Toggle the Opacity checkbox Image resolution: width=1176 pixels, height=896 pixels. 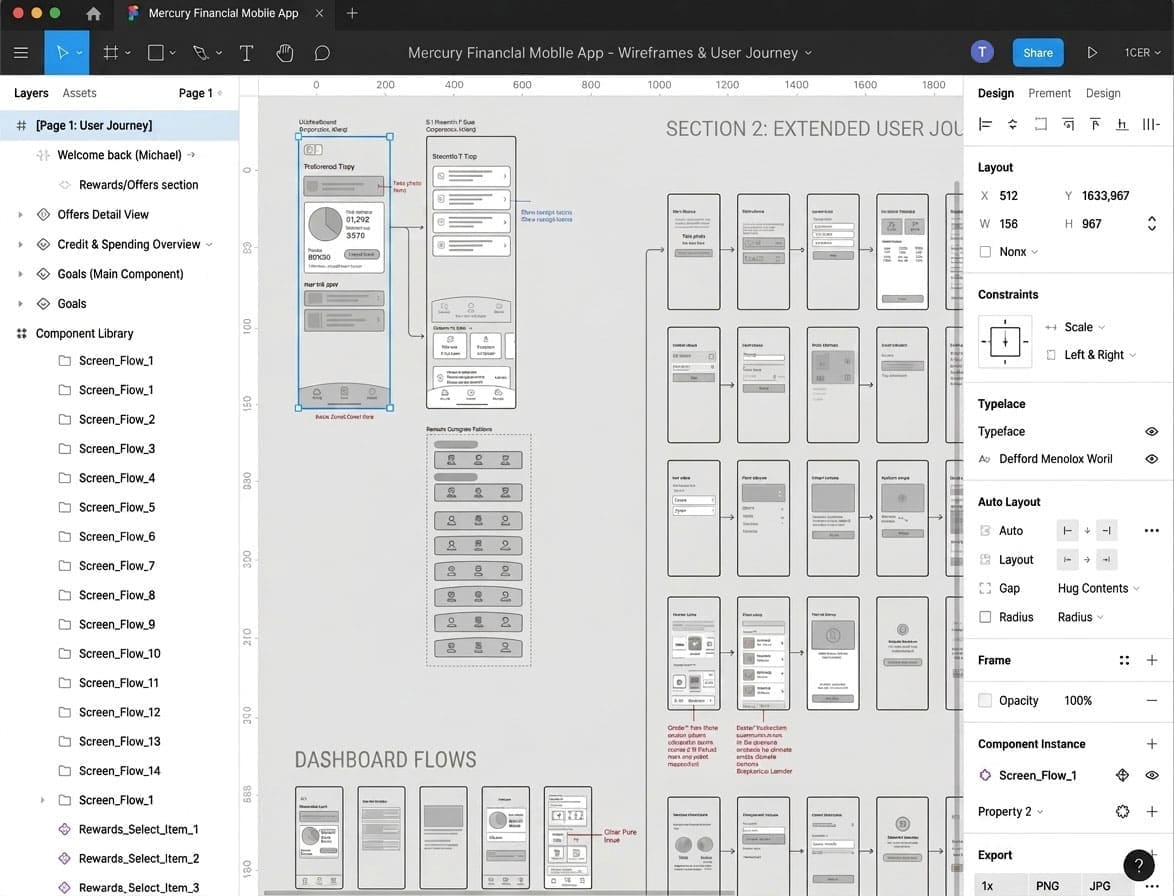click(x=986, y=700)
